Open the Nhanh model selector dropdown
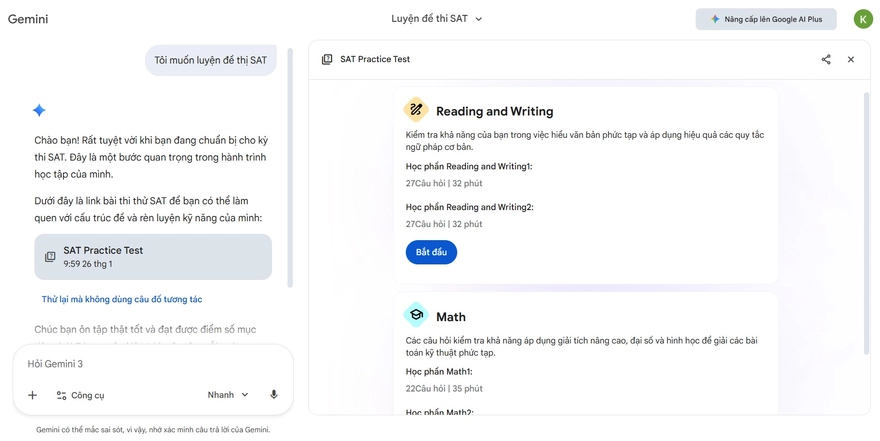The height and width of the screenshot is (441, 880). pos(227,395)
